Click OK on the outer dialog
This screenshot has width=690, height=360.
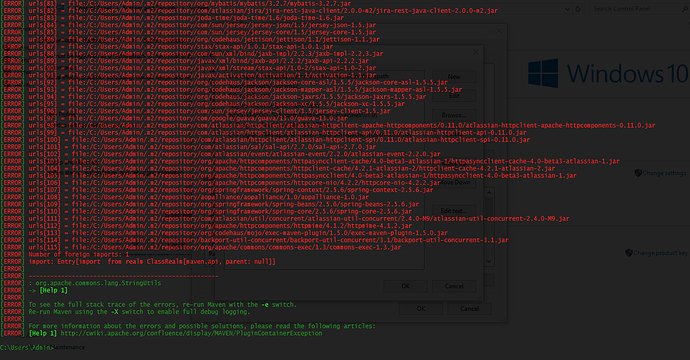pos(421,309)
